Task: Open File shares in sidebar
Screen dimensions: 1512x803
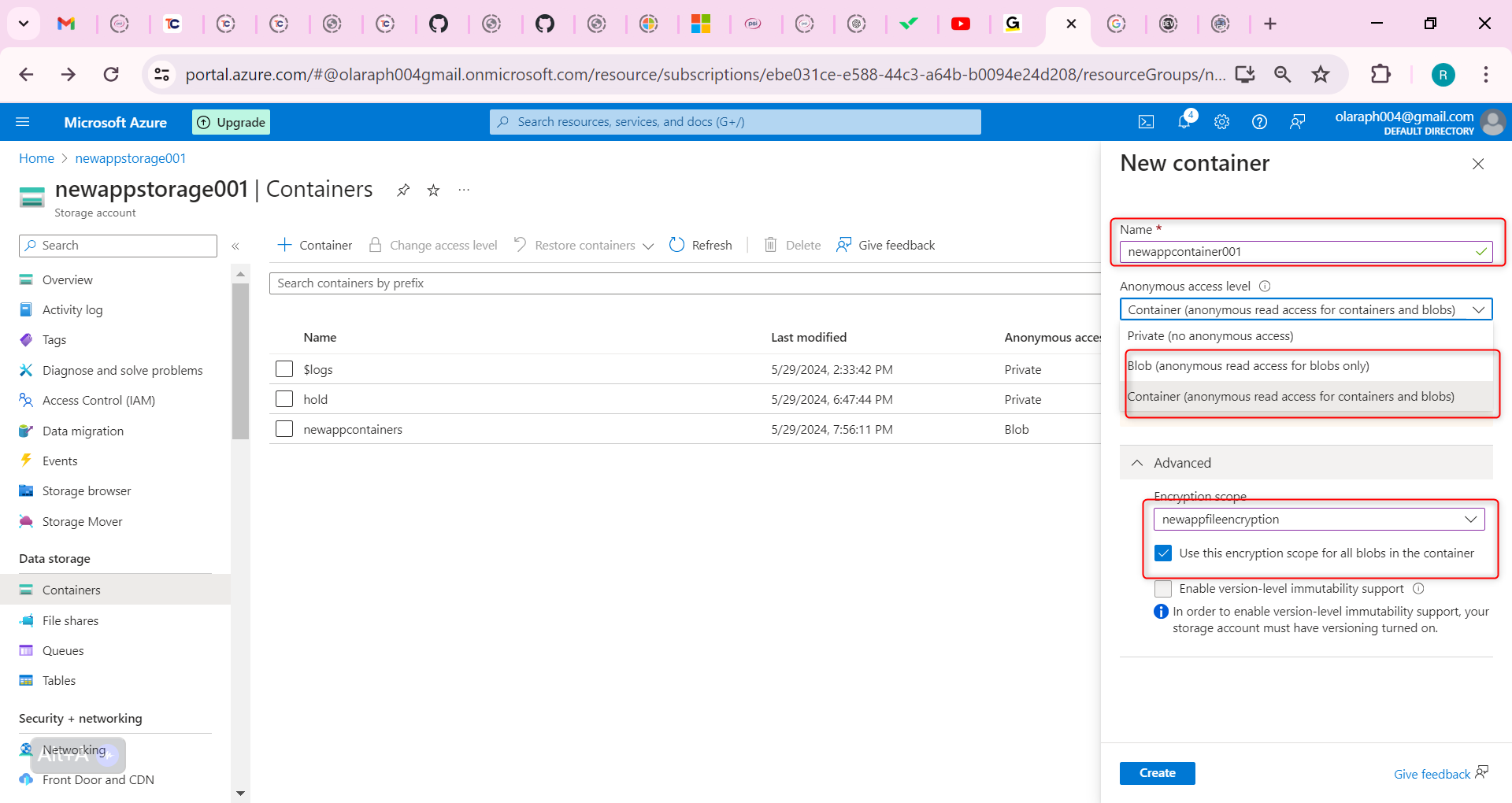Action: pyautogui.click(x=70, y=620)
